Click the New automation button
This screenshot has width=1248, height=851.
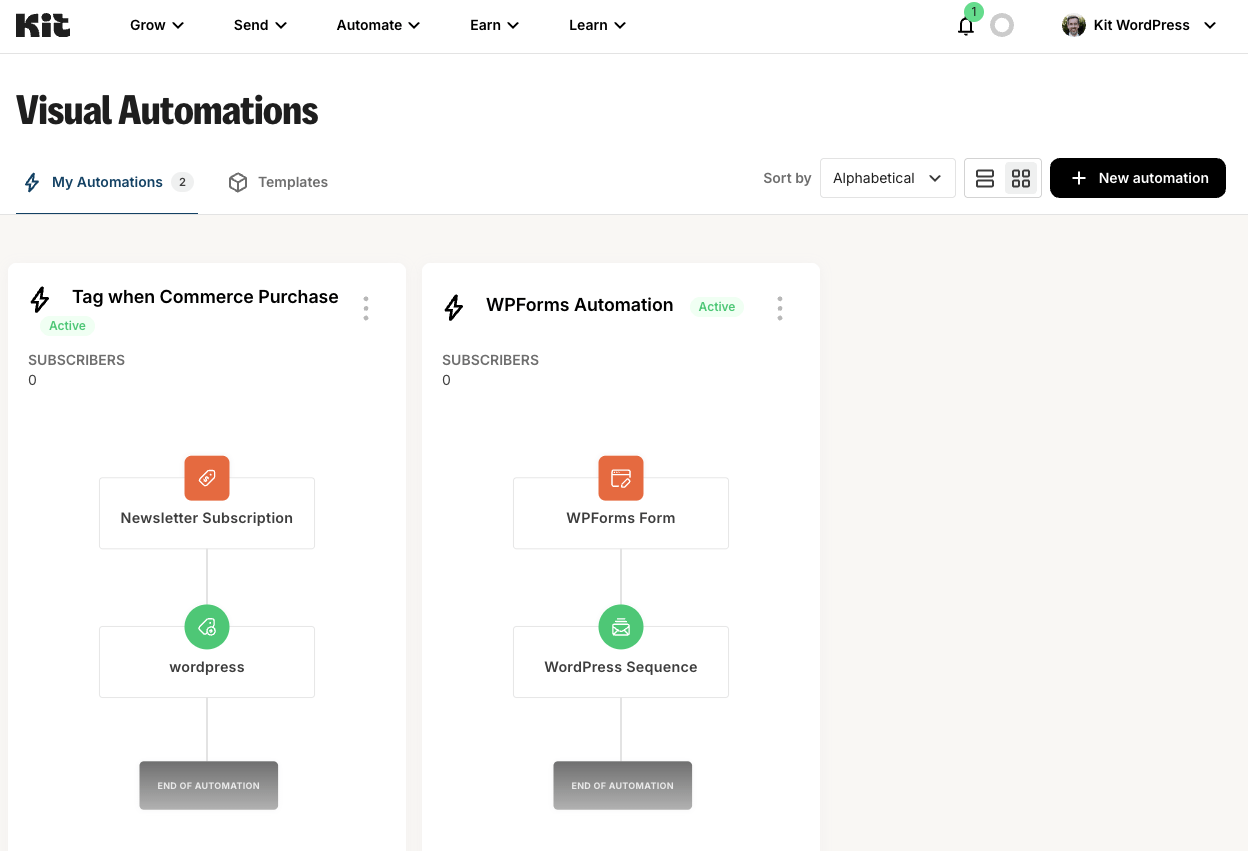coord(1138,178)
